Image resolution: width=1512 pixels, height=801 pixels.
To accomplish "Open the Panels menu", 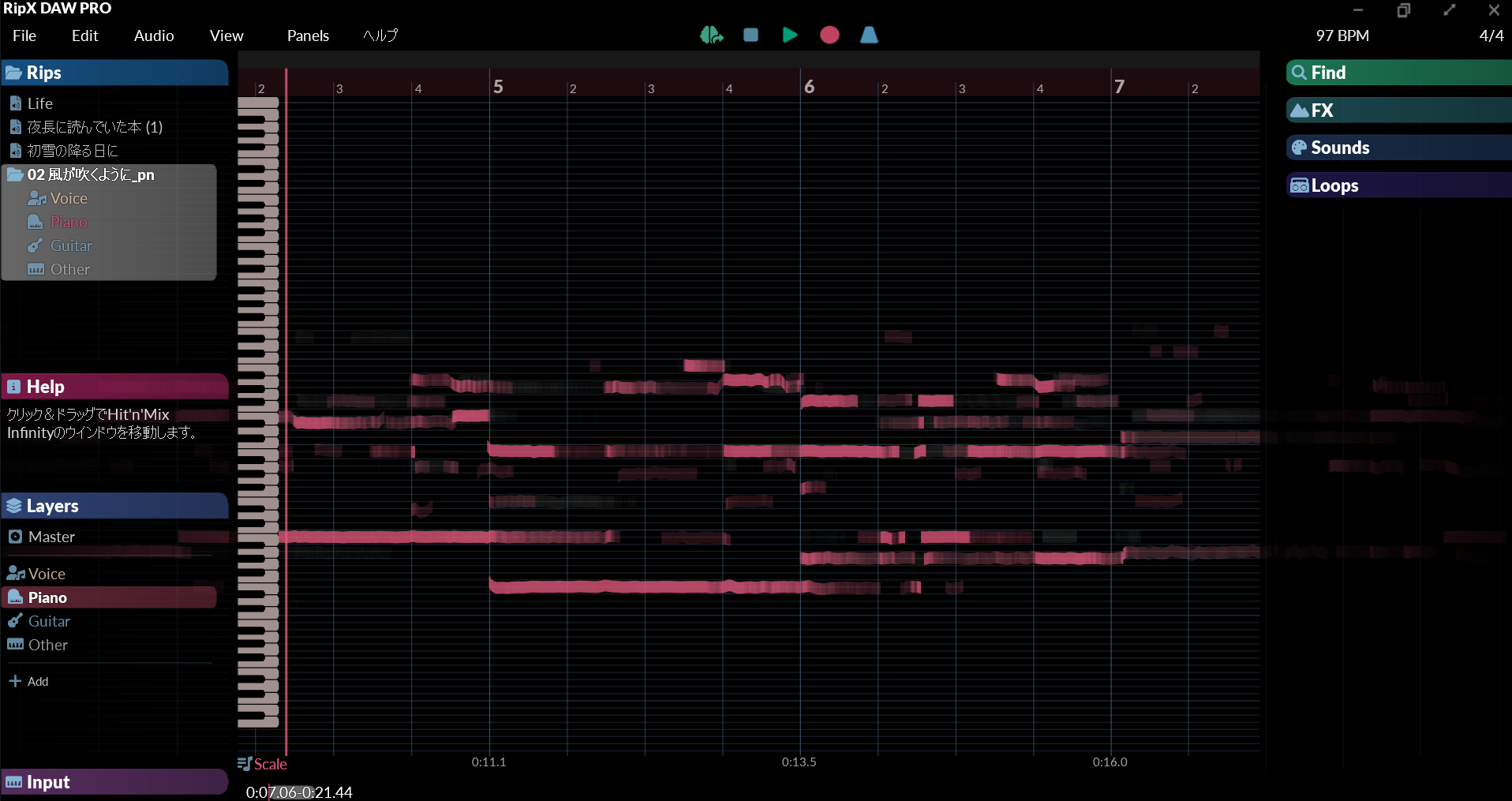I will (x=308, y=36).
